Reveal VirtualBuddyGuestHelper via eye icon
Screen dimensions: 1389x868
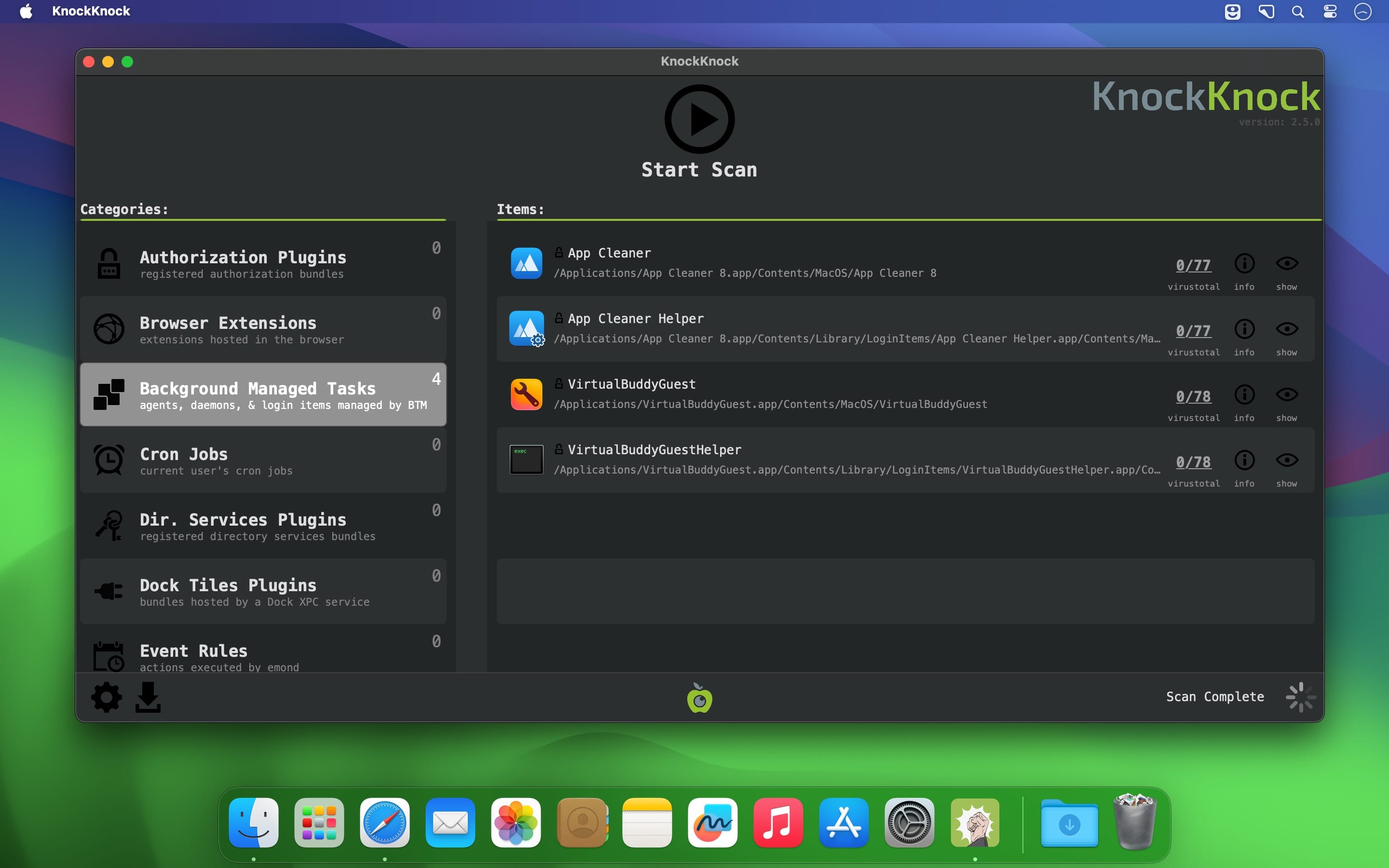pyautogui.click(x=1287, y=460)
